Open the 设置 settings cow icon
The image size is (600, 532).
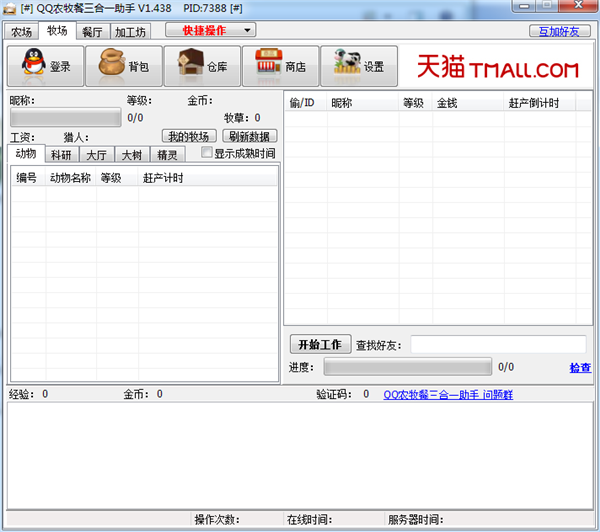(x=347, y=66)
